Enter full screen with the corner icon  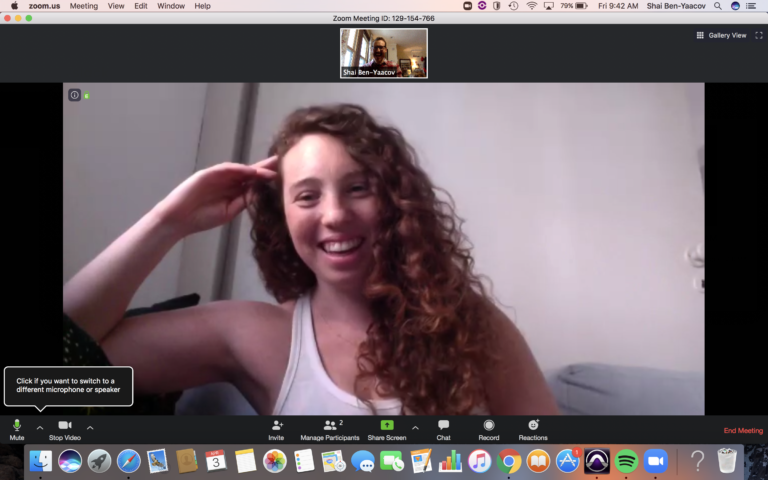759,35
